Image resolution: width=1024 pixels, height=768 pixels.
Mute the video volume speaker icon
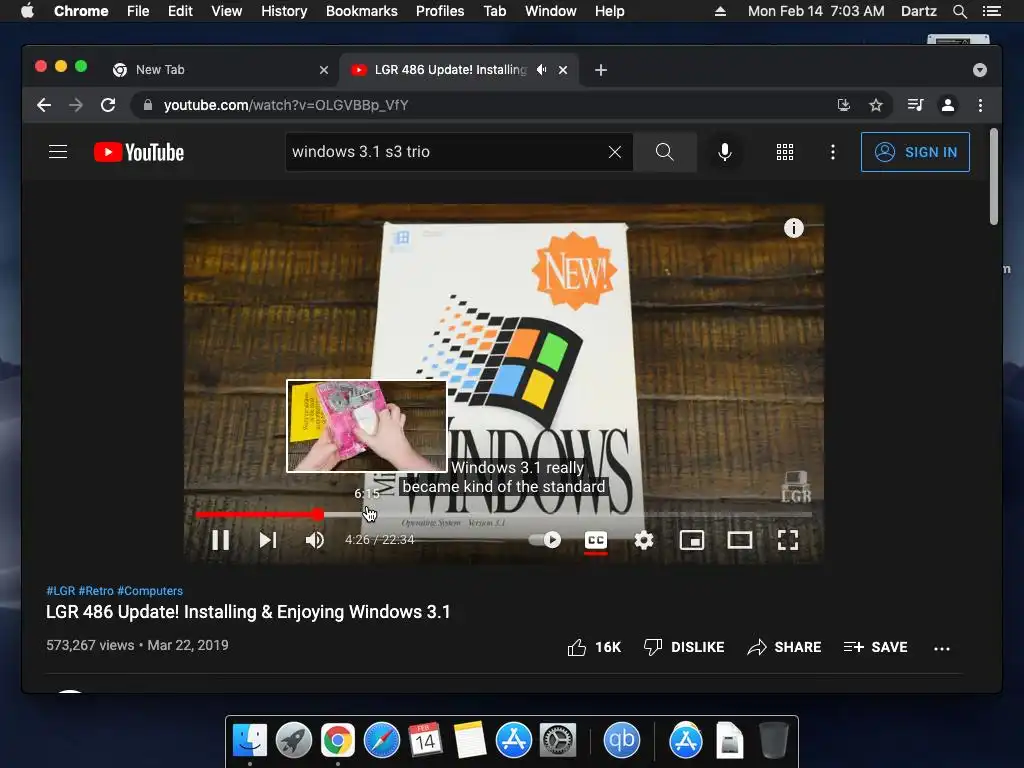pyautogui.click(x=315, y=540)
